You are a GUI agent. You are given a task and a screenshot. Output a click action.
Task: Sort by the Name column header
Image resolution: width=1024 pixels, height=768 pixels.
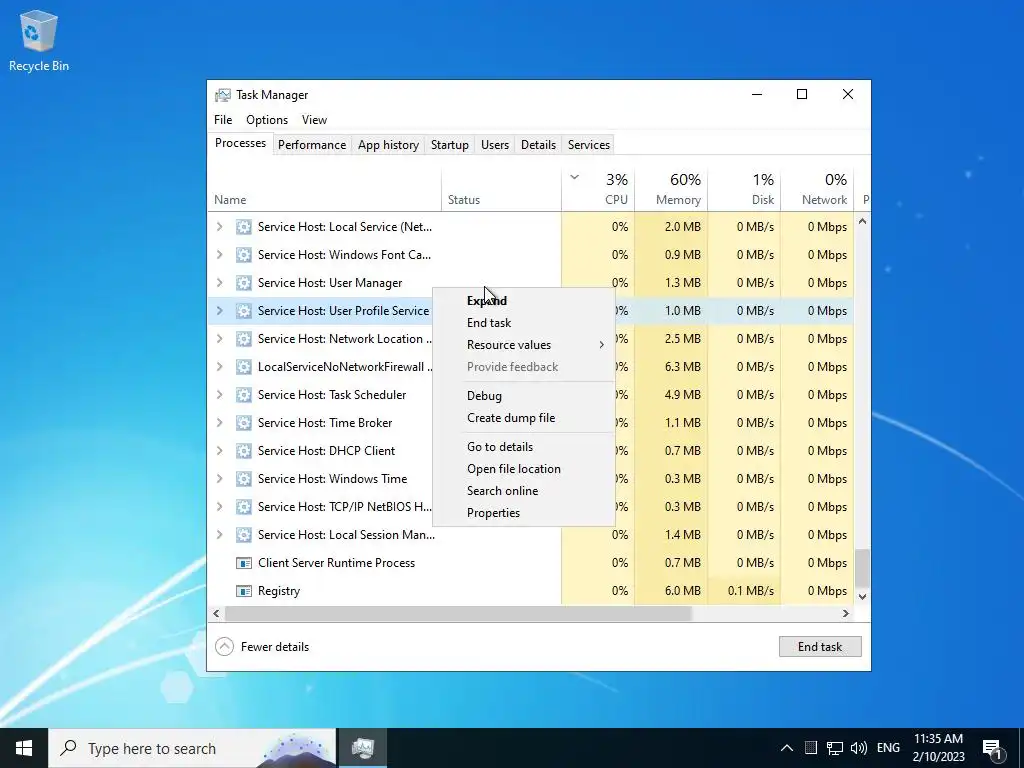[x=325, y=189]
